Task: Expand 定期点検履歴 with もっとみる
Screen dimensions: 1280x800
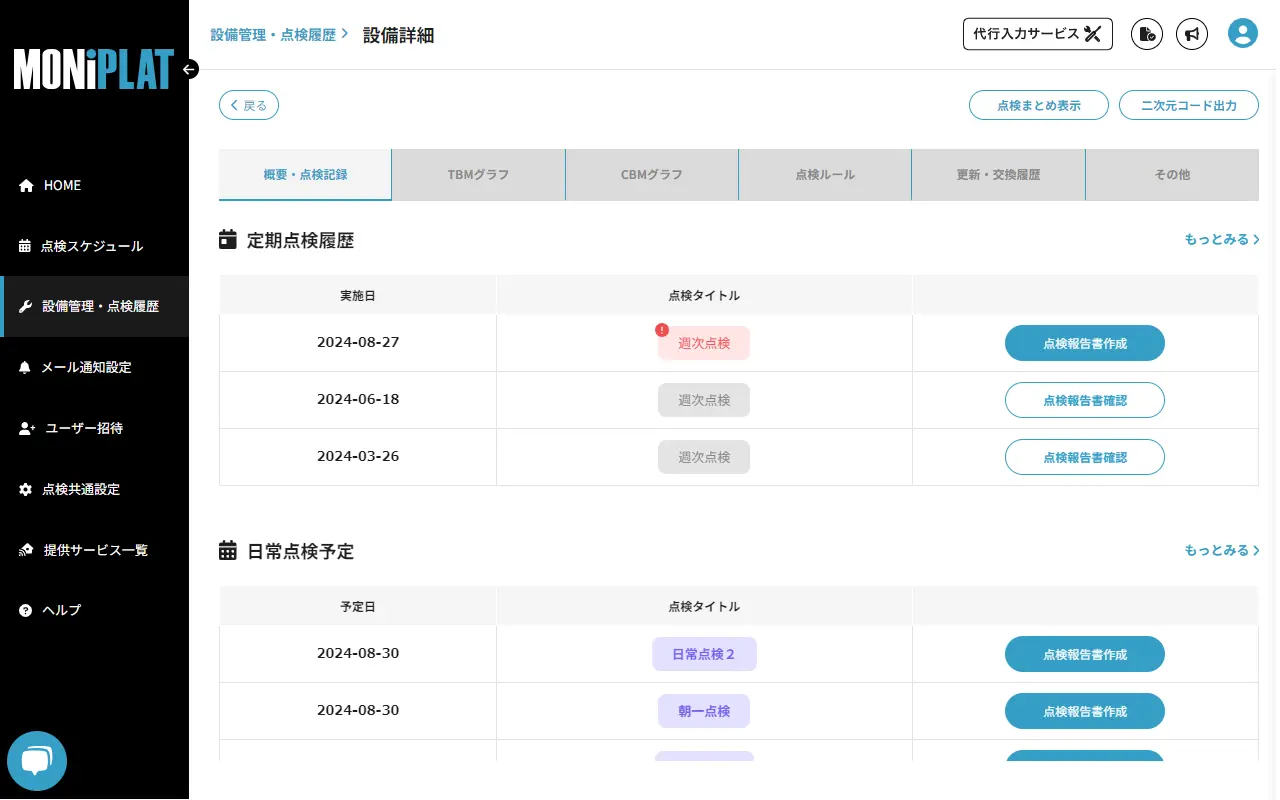Action: tap(1221, 240)
